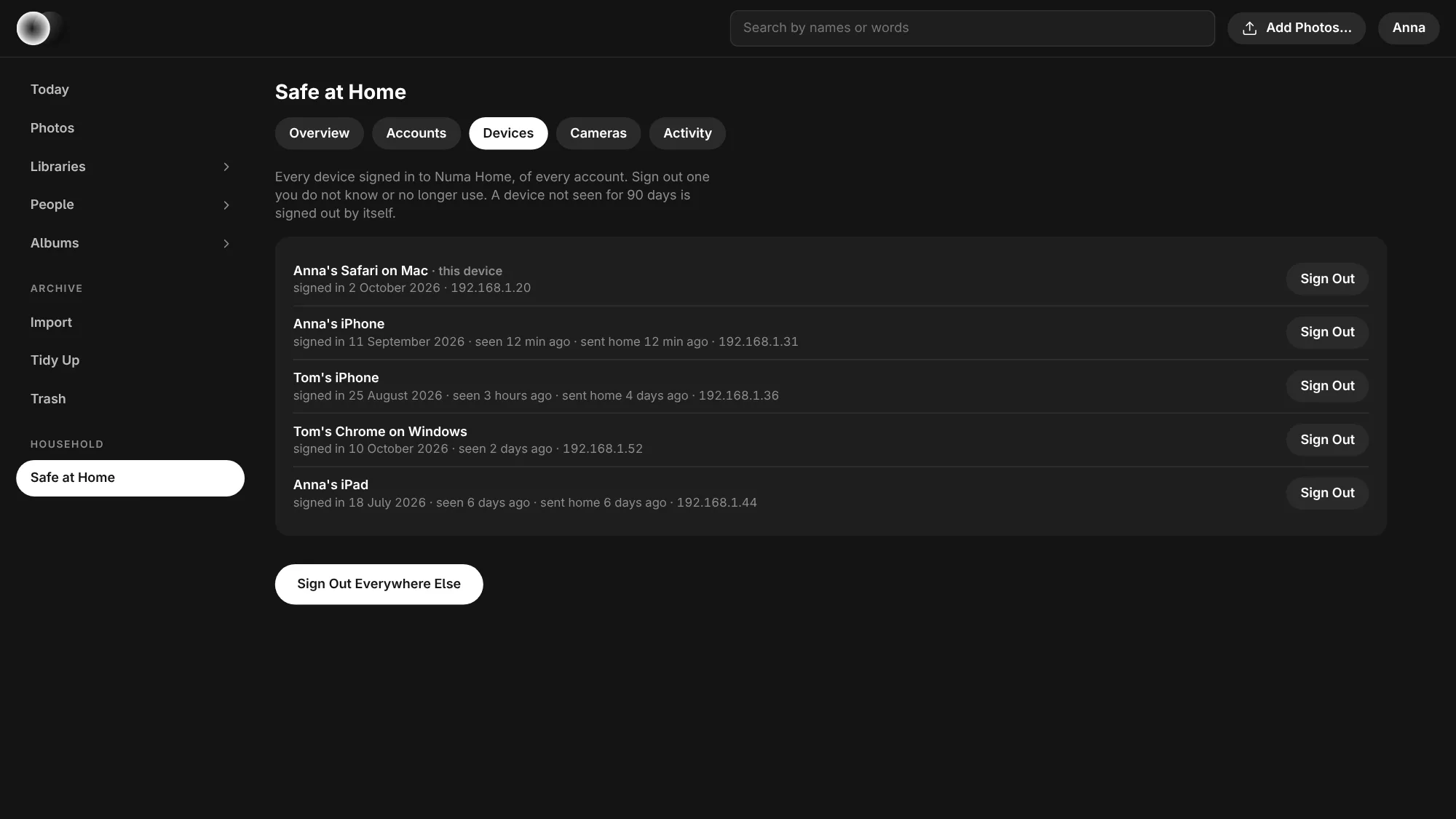This screenshot has height=819, width=1456.
Task: Switch to the Overview tab
Action: click(x=319, y=133)
